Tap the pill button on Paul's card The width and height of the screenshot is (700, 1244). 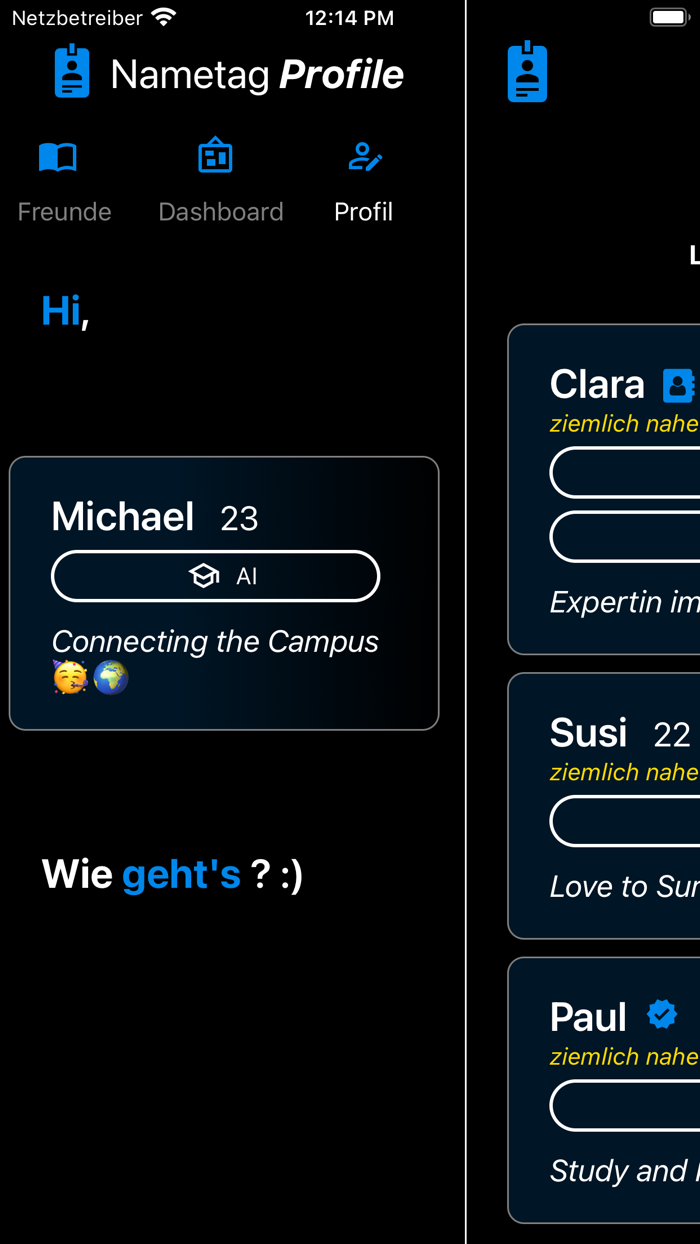click(x=640, y=1105)
